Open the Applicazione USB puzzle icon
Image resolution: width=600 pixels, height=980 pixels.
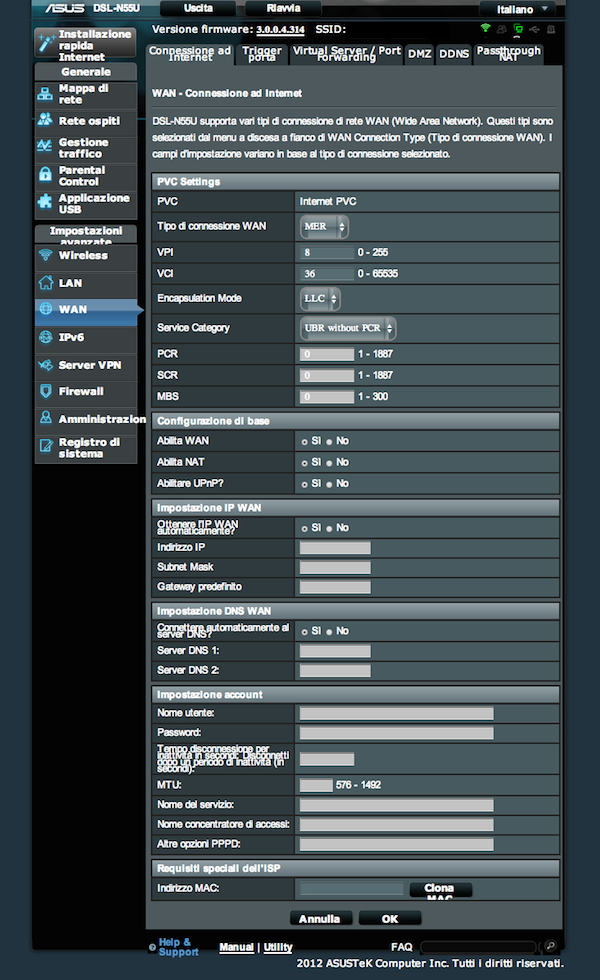click(x=45, y=201)
